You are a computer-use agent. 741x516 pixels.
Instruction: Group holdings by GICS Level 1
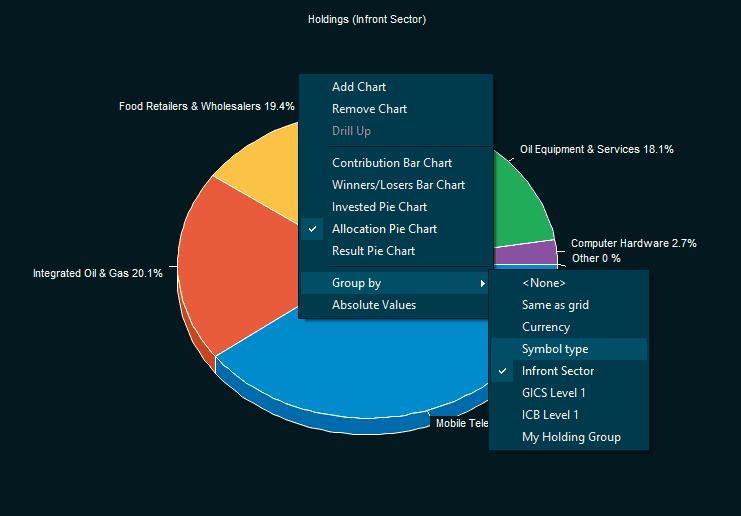click(x=569, y=393)
